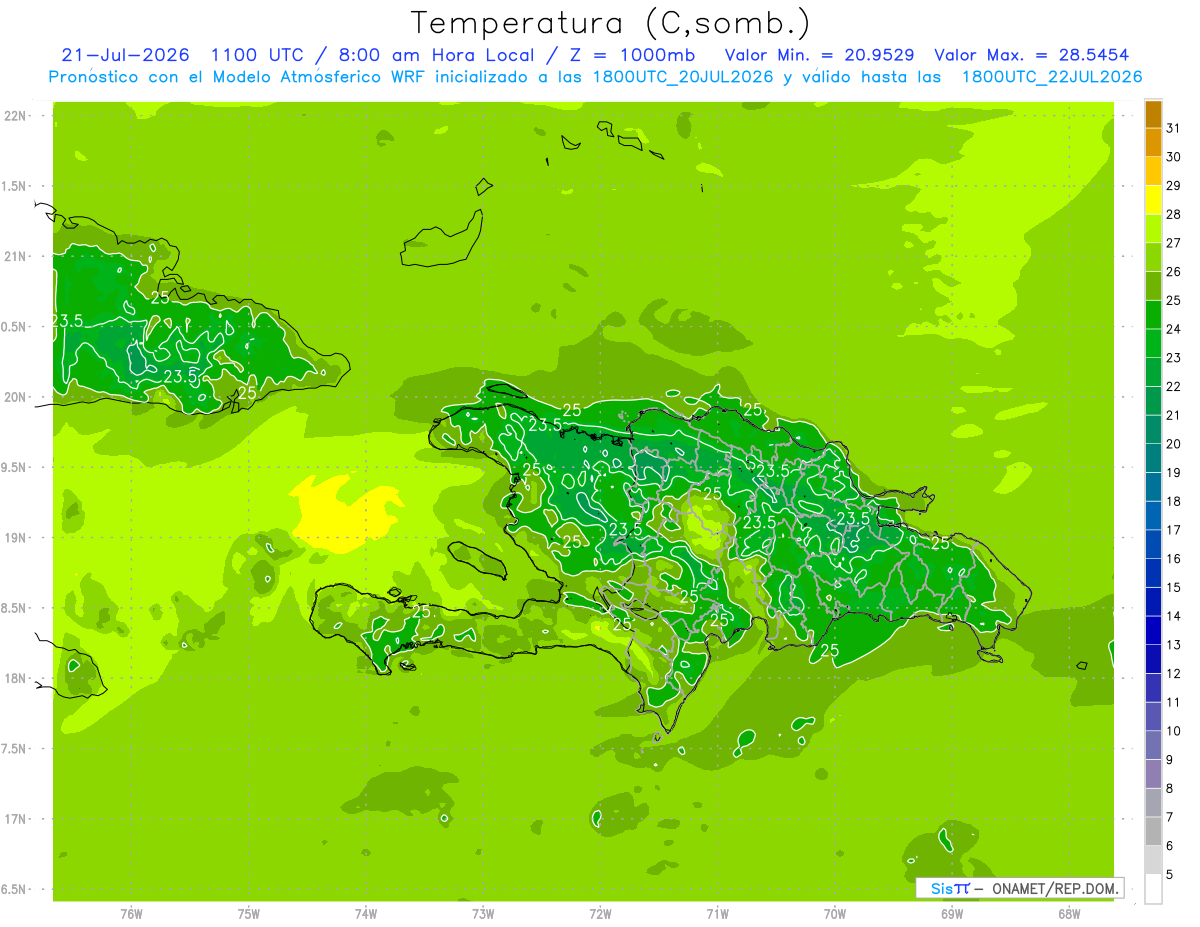The image size is (1200, 927).
Task: Click the "18N" latitude axis label
Action: (15, 678)
